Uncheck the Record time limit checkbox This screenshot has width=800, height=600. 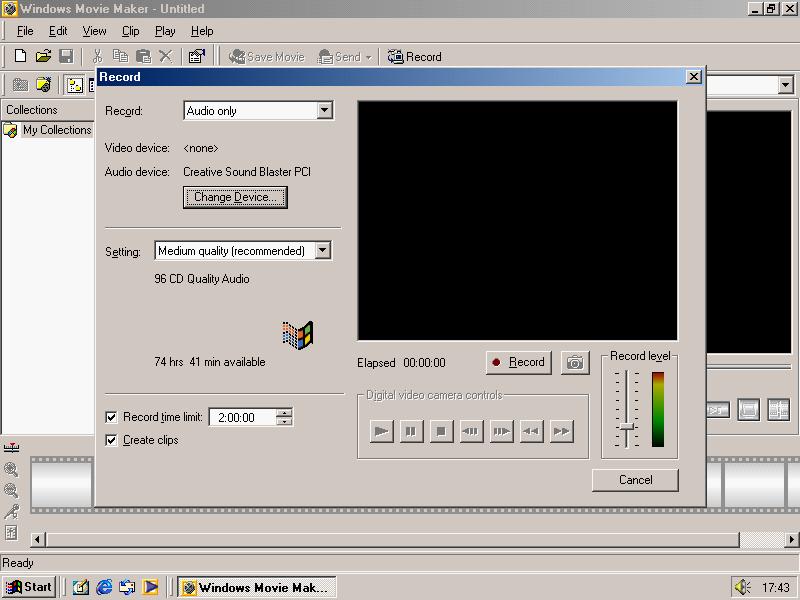coord(112,418)
